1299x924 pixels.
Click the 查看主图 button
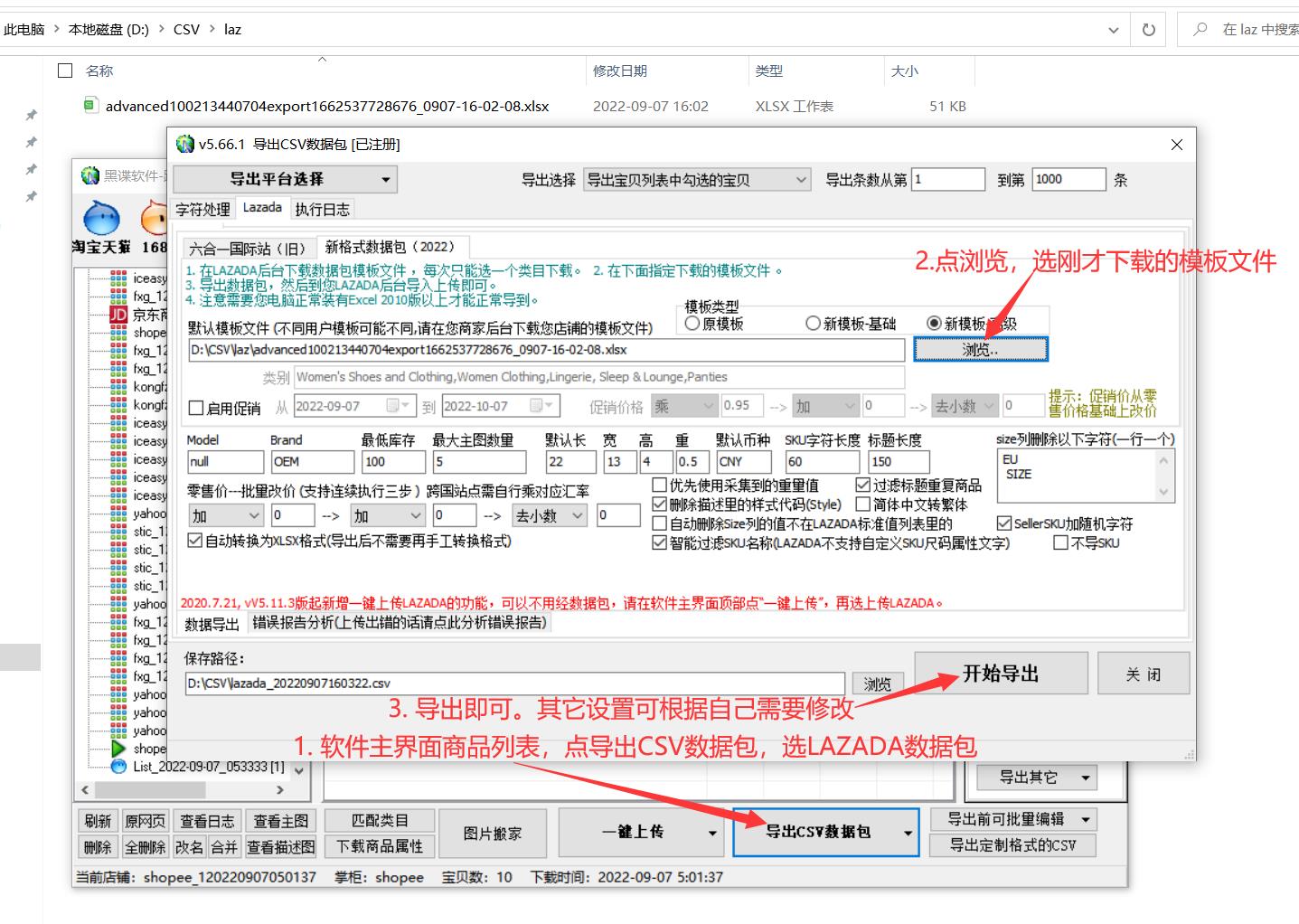(x=281, y=821)
